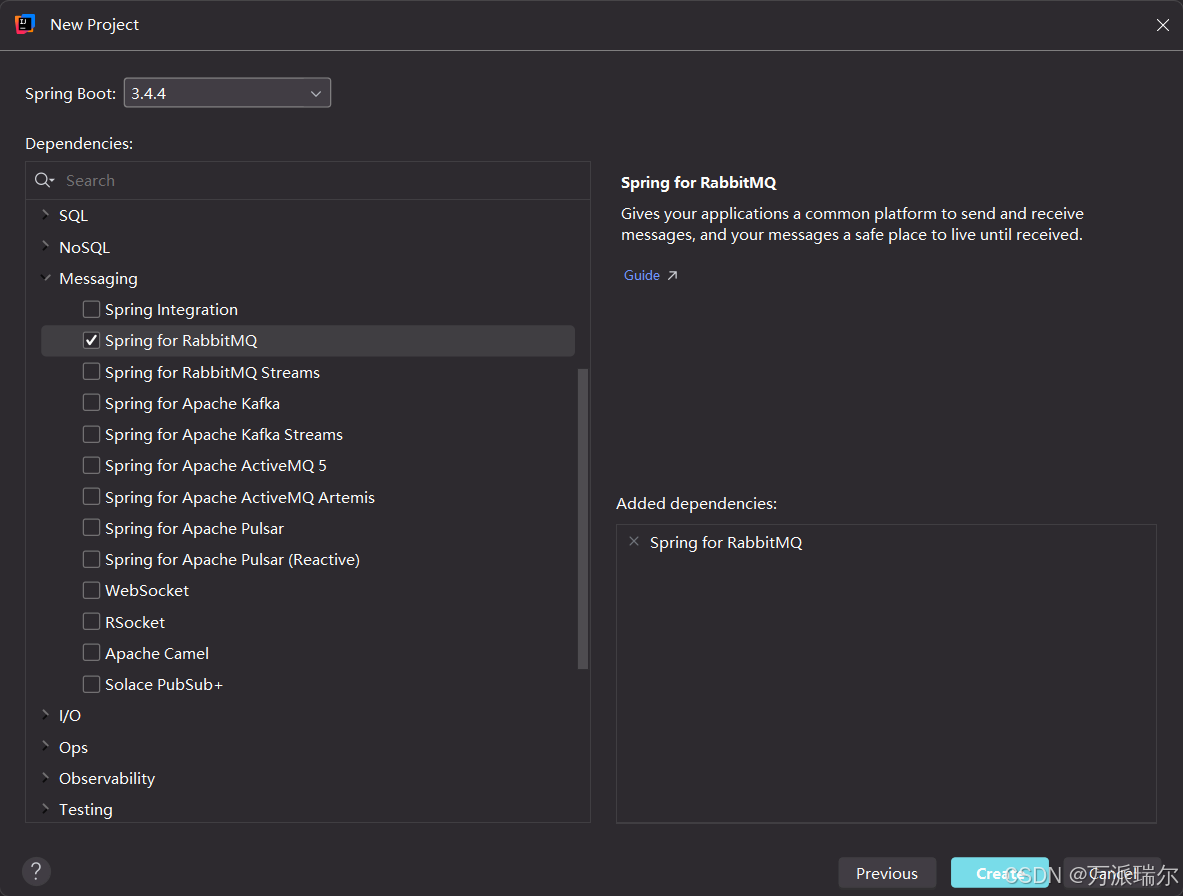Enable Spring for RabbitMQ Streams
This screenshot has height=896, width=1183.
click(x=91, y=372)
